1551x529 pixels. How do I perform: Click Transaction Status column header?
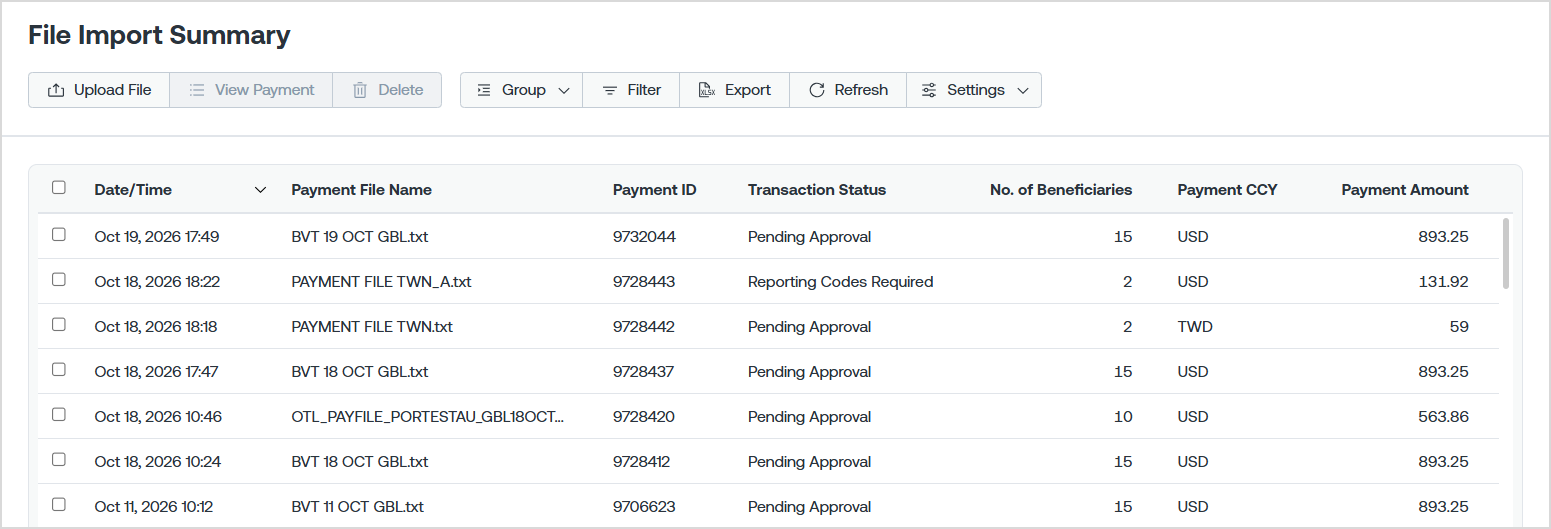pyautogui.click(x=817, y=190)
